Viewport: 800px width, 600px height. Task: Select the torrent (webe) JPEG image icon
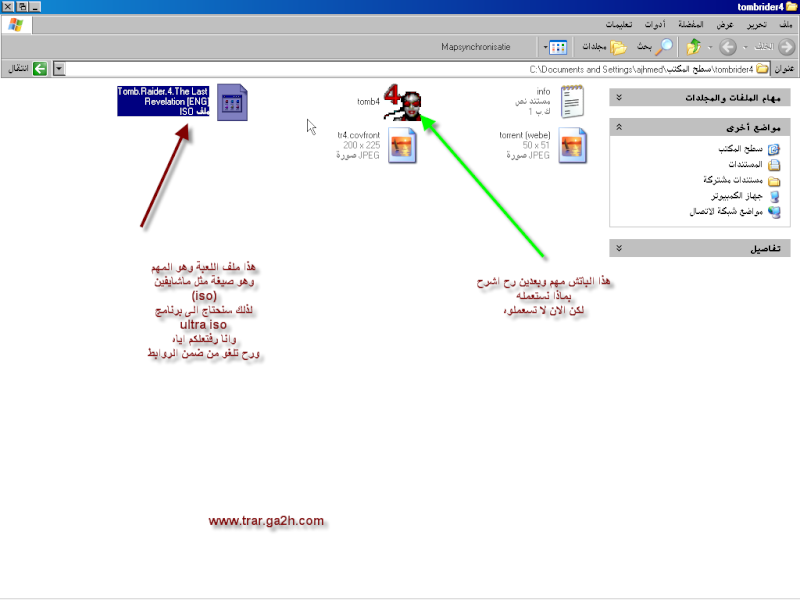coord(572,145)
